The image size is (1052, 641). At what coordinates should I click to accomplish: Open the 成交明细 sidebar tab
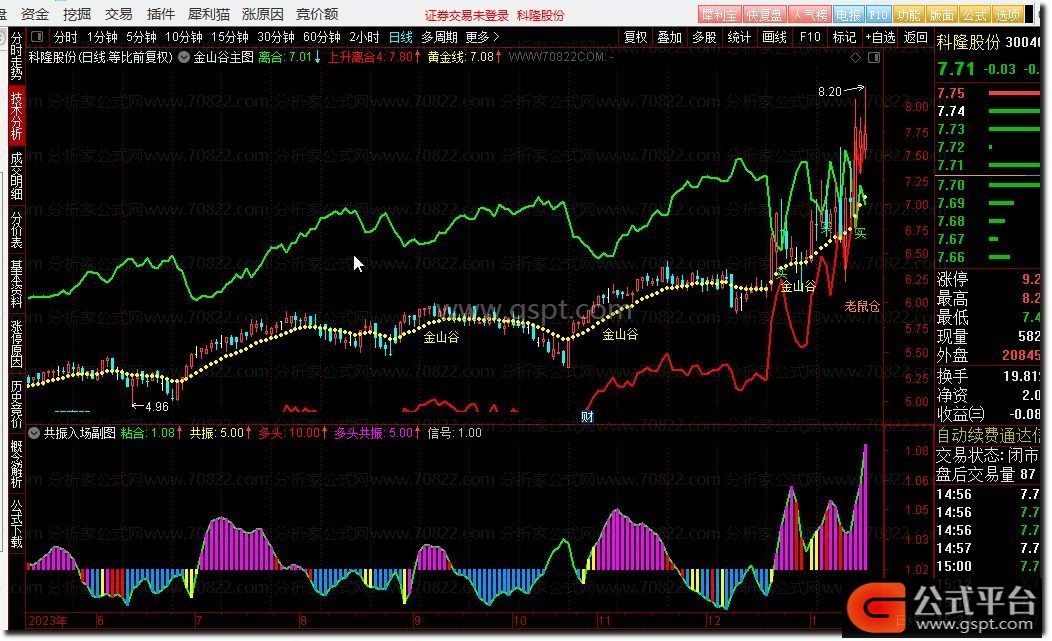click(16, 176)
